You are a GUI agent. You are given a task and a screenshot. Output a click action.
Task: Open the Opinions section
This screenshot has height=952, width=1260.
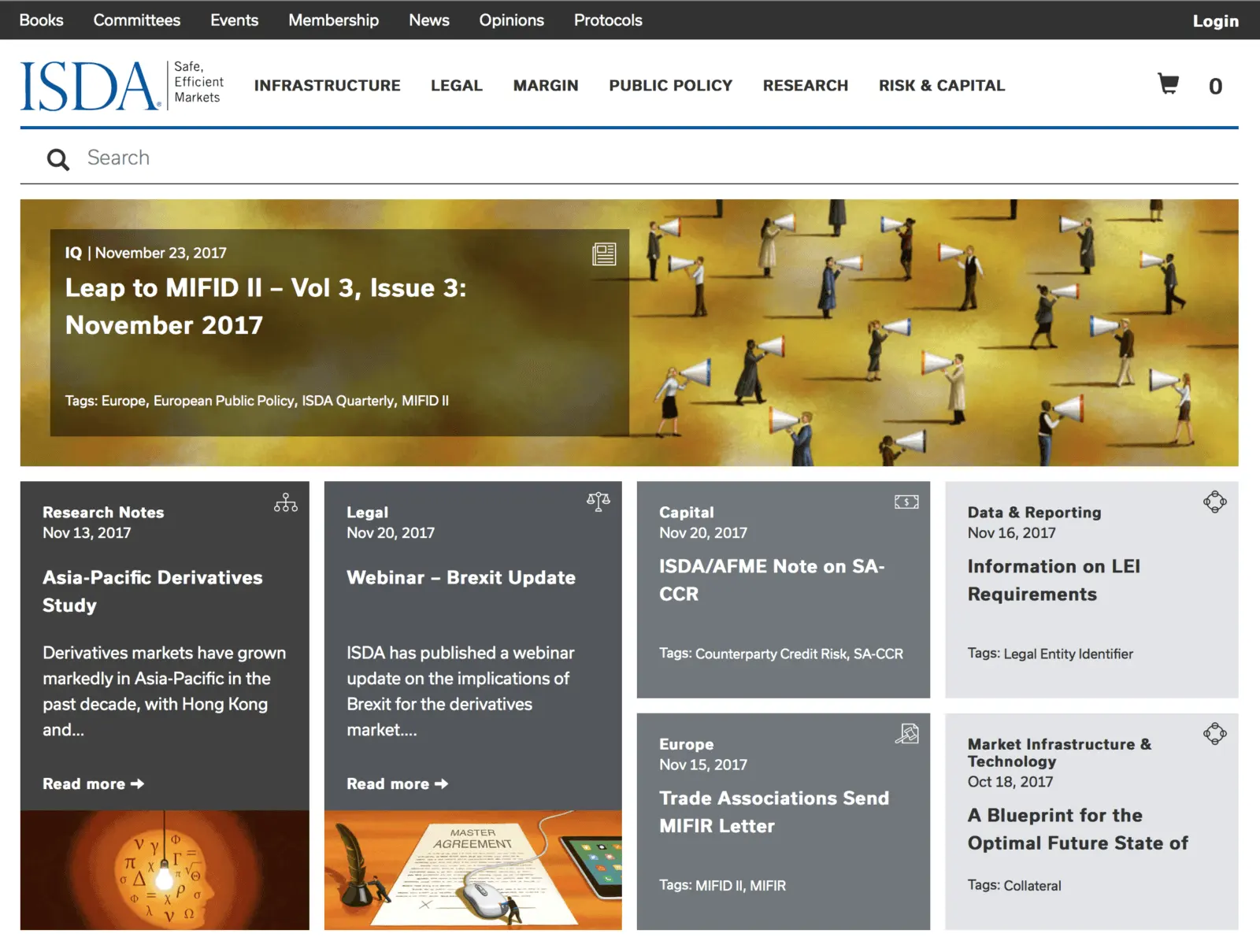pyautogui.click(x=512, y=20)
